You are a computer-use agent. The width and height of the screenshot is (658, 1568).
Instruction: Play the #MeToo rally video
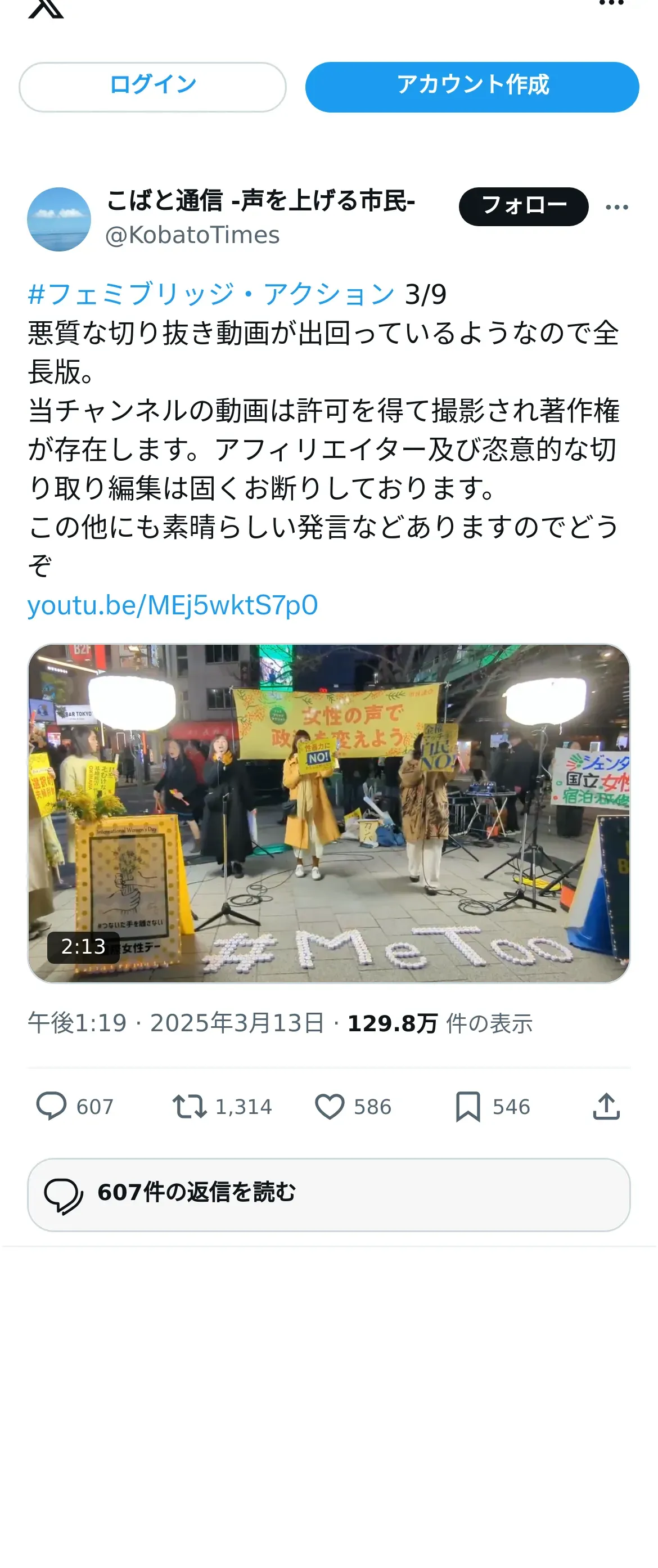pos(328,813)
